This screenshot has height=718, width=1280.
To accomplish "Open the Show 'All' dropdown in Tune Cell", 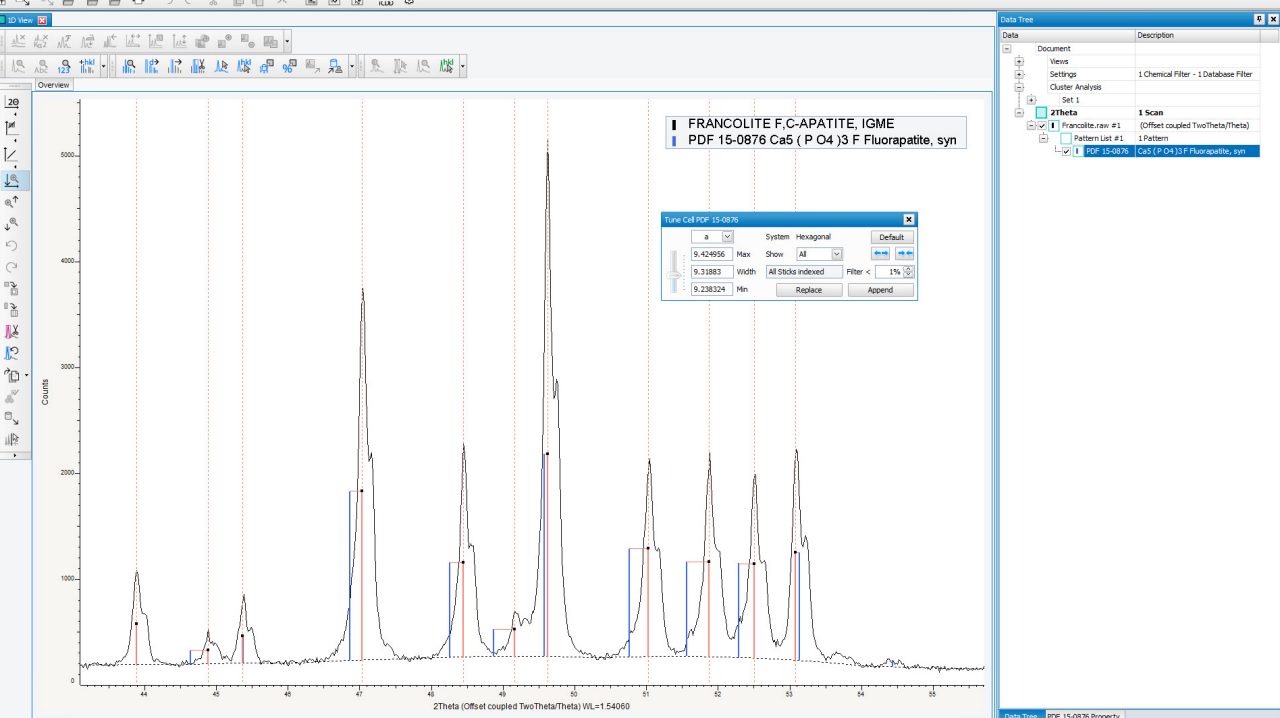I will [x=836, y=254].
